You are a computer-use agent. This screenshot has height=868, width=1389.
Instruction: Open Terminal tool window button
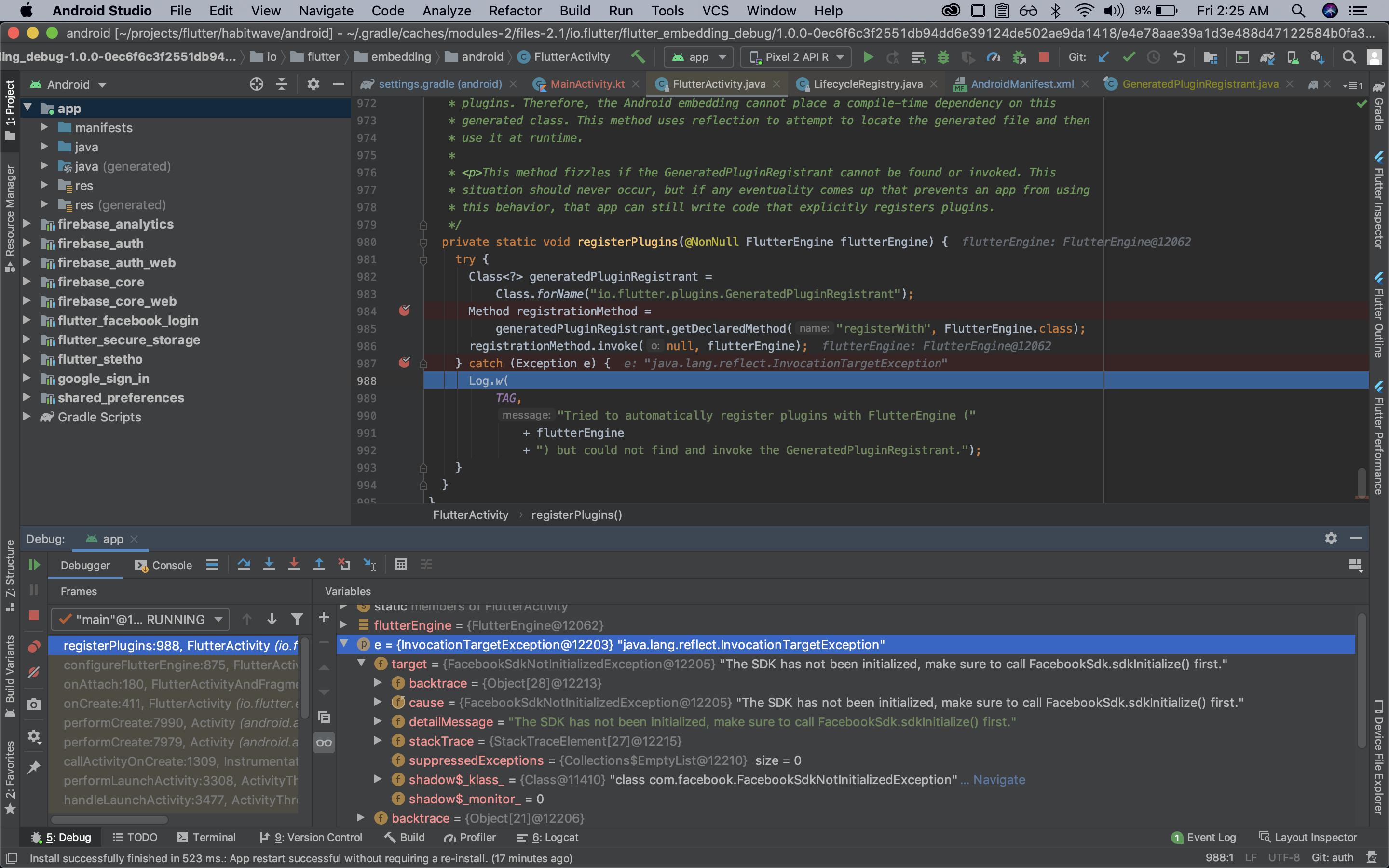coord(206,837)
